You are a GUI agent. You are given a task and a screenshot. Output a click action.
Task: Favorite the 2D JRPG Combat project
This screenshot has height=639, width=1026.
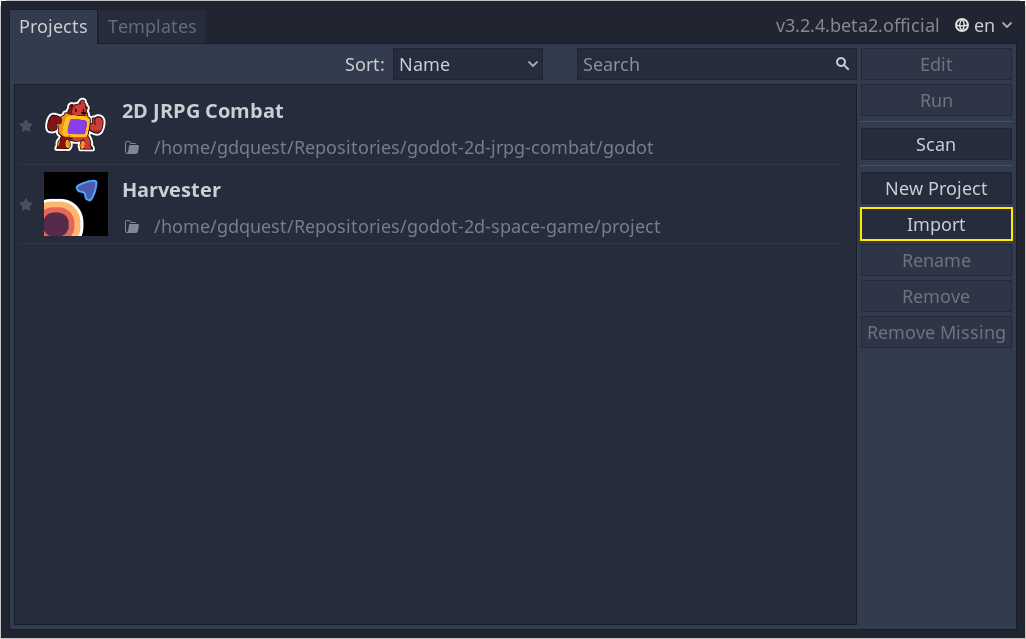(26, 125)
